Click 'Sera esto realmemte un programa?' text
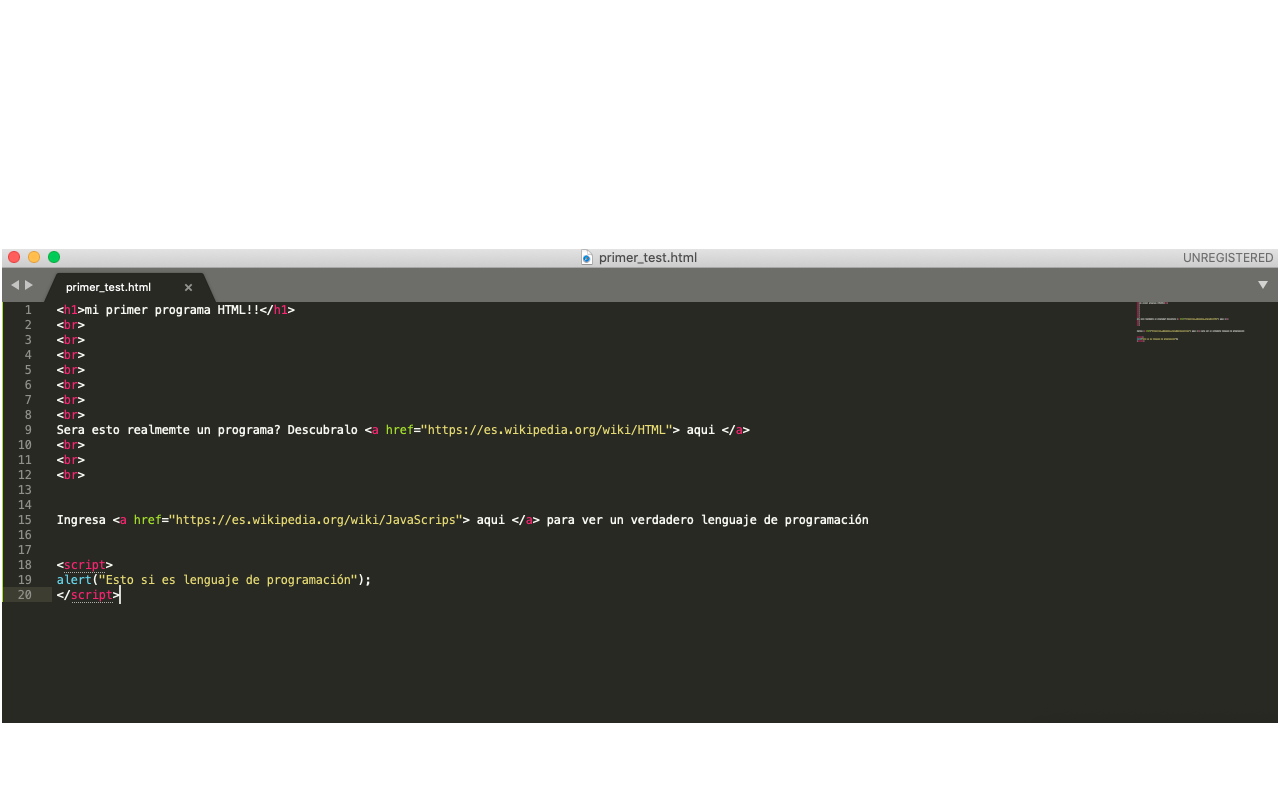This screenshot has width=1280, height=800. click(x=168, y=430)
